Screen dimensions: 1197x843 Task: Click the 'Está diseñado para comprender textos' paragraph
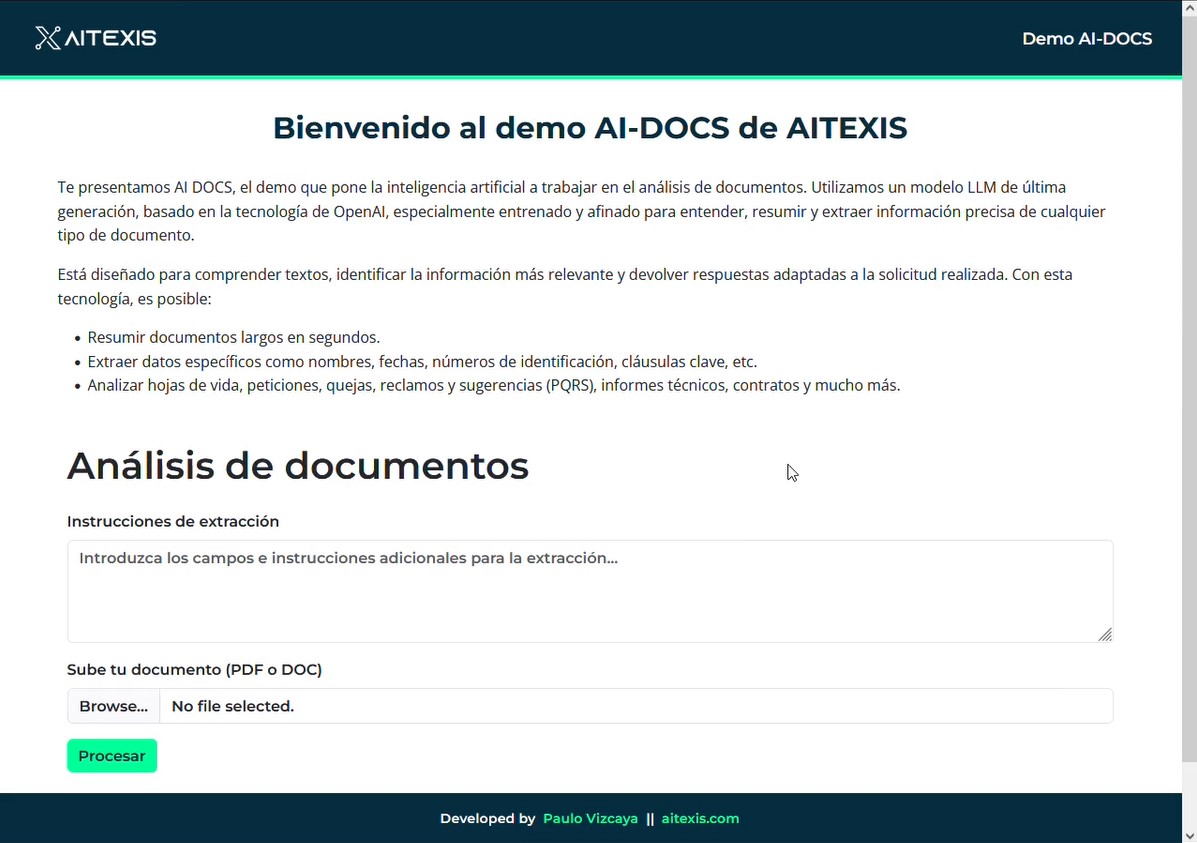565,286
